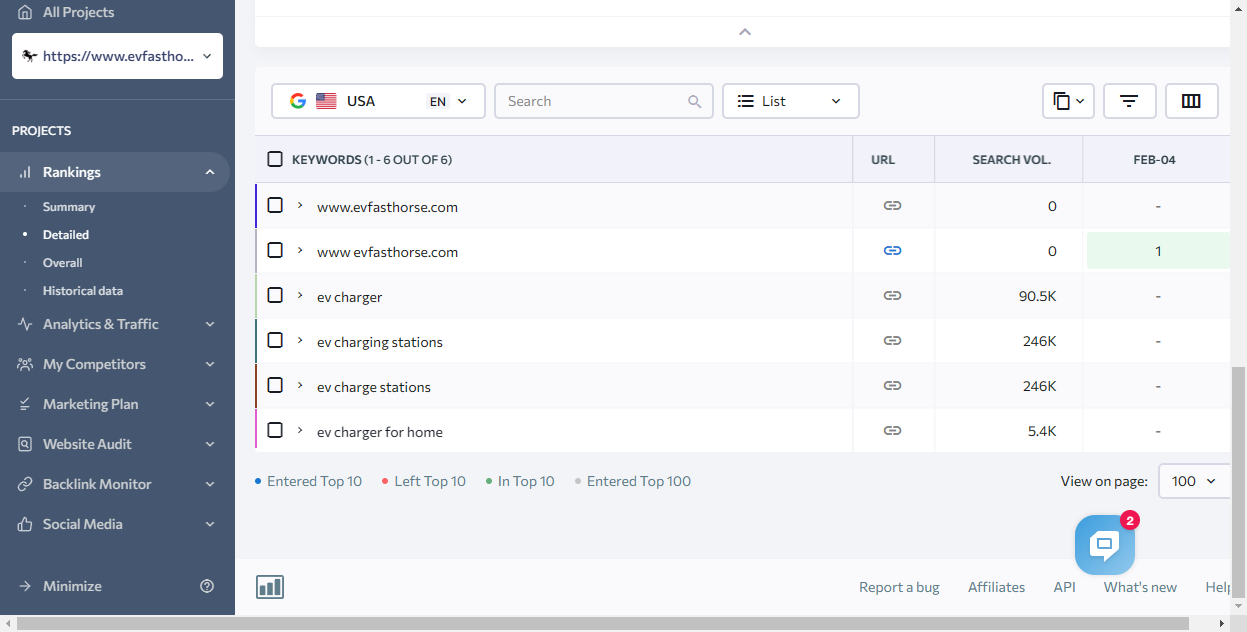This screenshot has height=632, width=1247.
Task: Check the box for ev charger for home
Action: click(x=275, y=430)
